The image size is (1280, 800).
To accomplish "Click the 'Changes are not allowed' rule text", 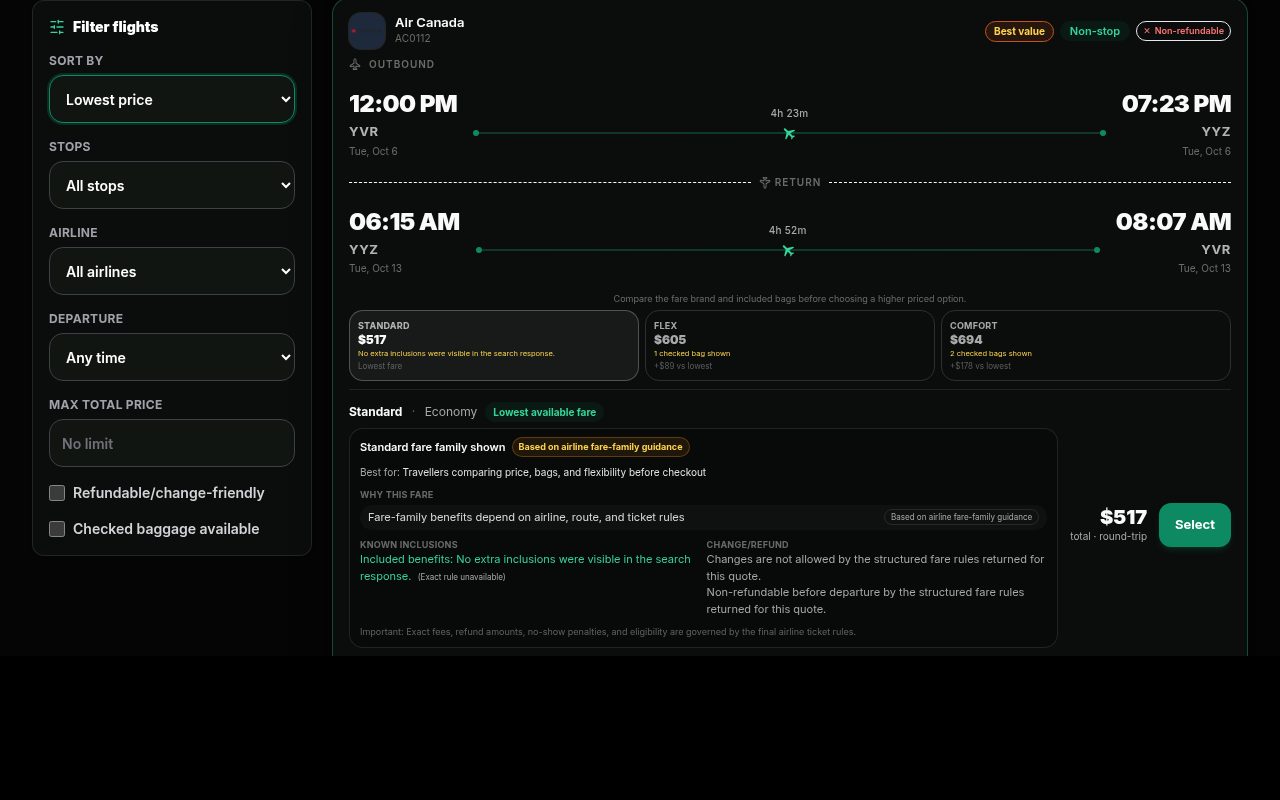I will point(875,567).
